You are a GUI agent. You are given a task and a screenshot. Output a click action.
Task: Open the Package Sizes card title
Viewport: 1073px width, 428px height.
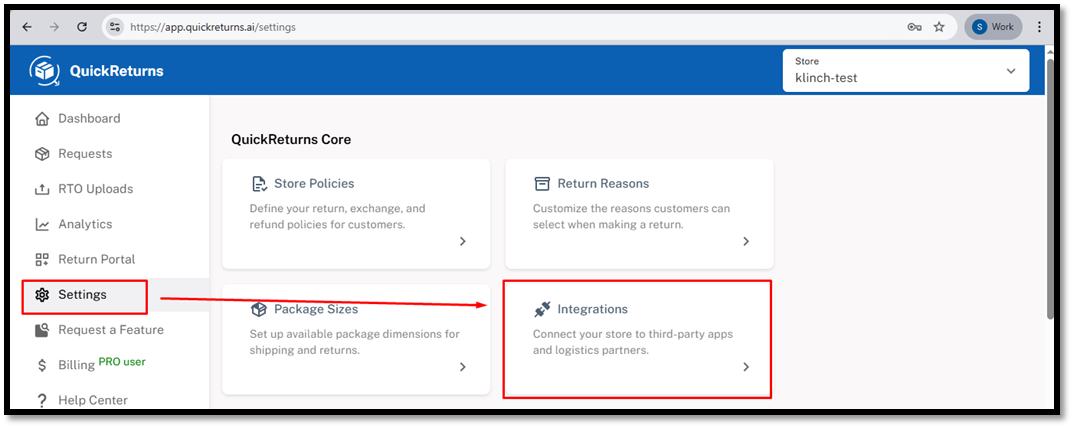(x=316, y=310)
